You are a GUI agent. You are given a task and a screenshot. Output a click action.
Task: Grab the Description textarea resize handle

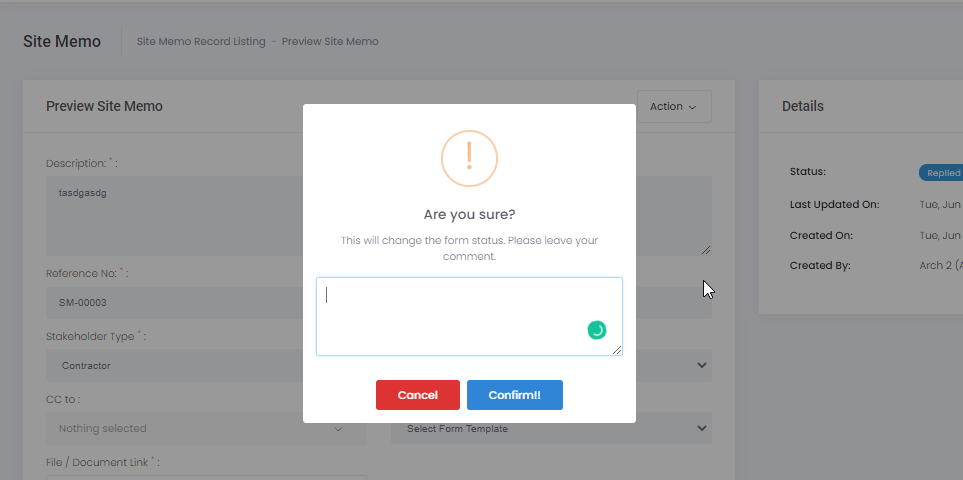pyautogui.click(x=706, y=249)
